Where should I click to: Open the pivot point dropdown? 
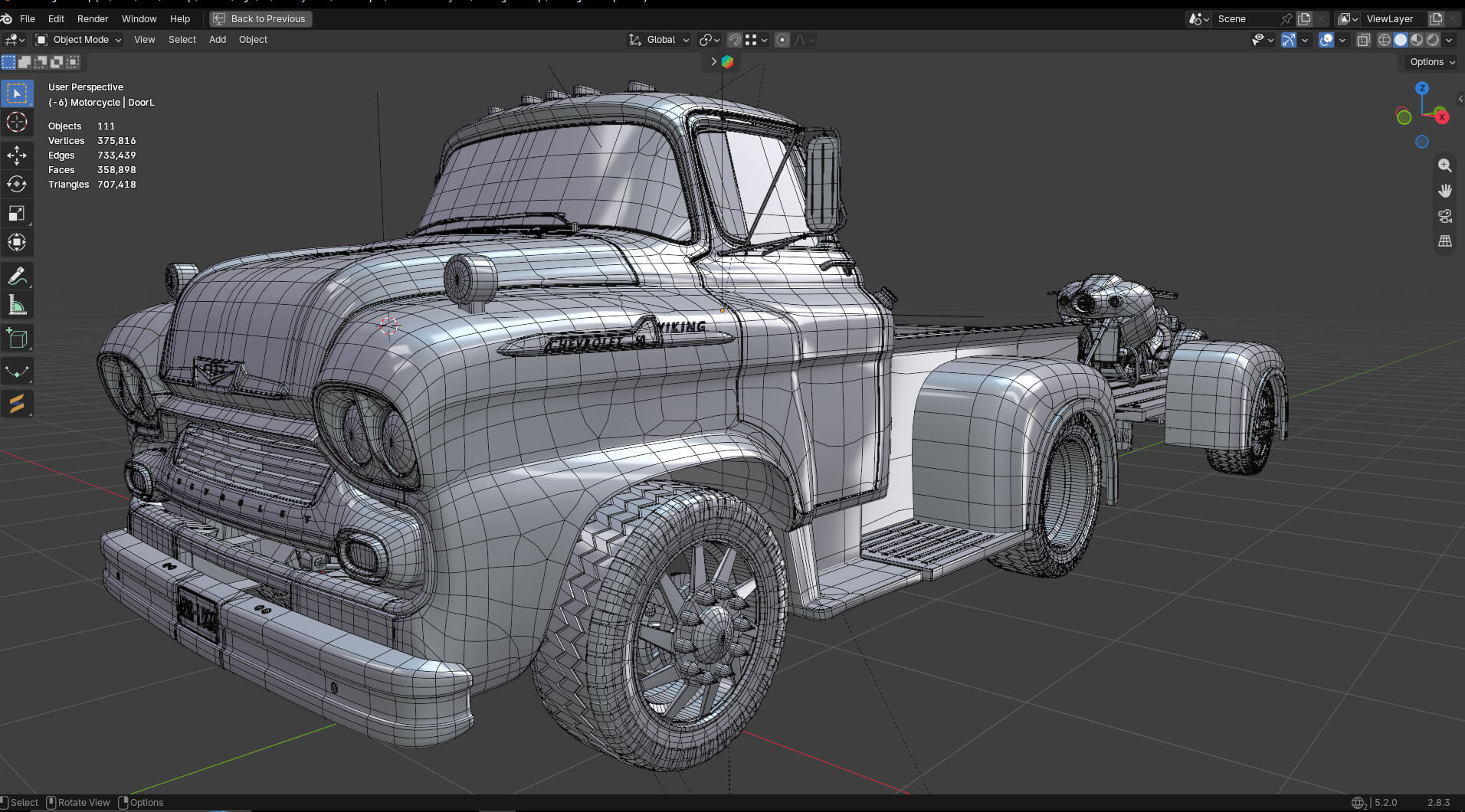710,40
